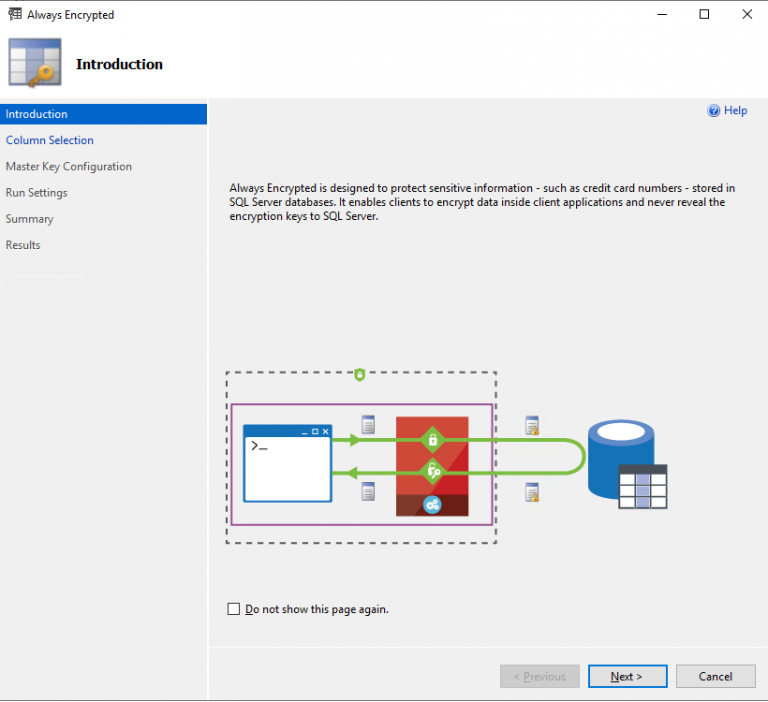Viewport: 768px width, 702px height.
Task: Click the green shield lock icon on dashed border
Action: pos(360,375)
